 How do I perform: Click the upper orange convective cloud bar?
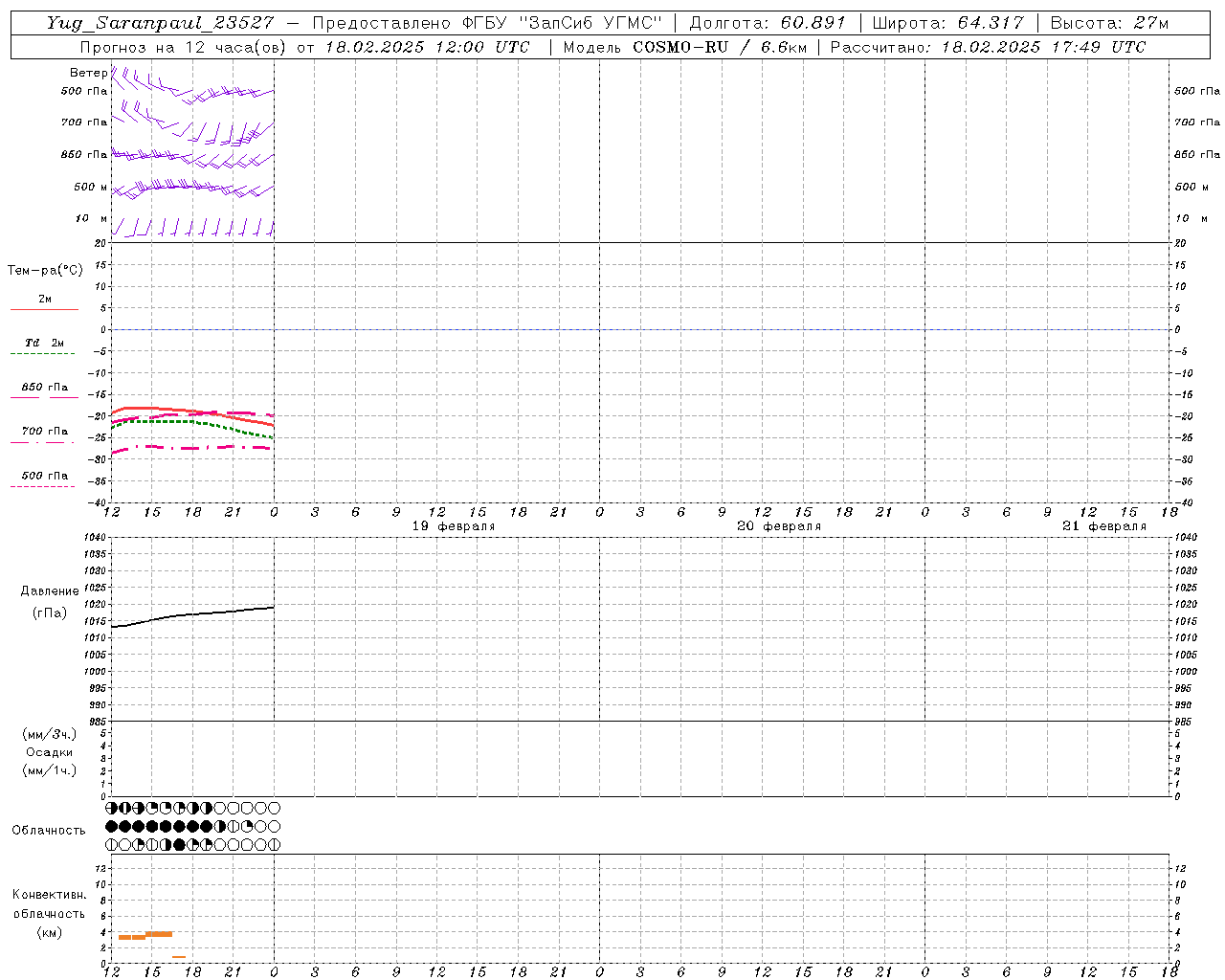(158, 934)
